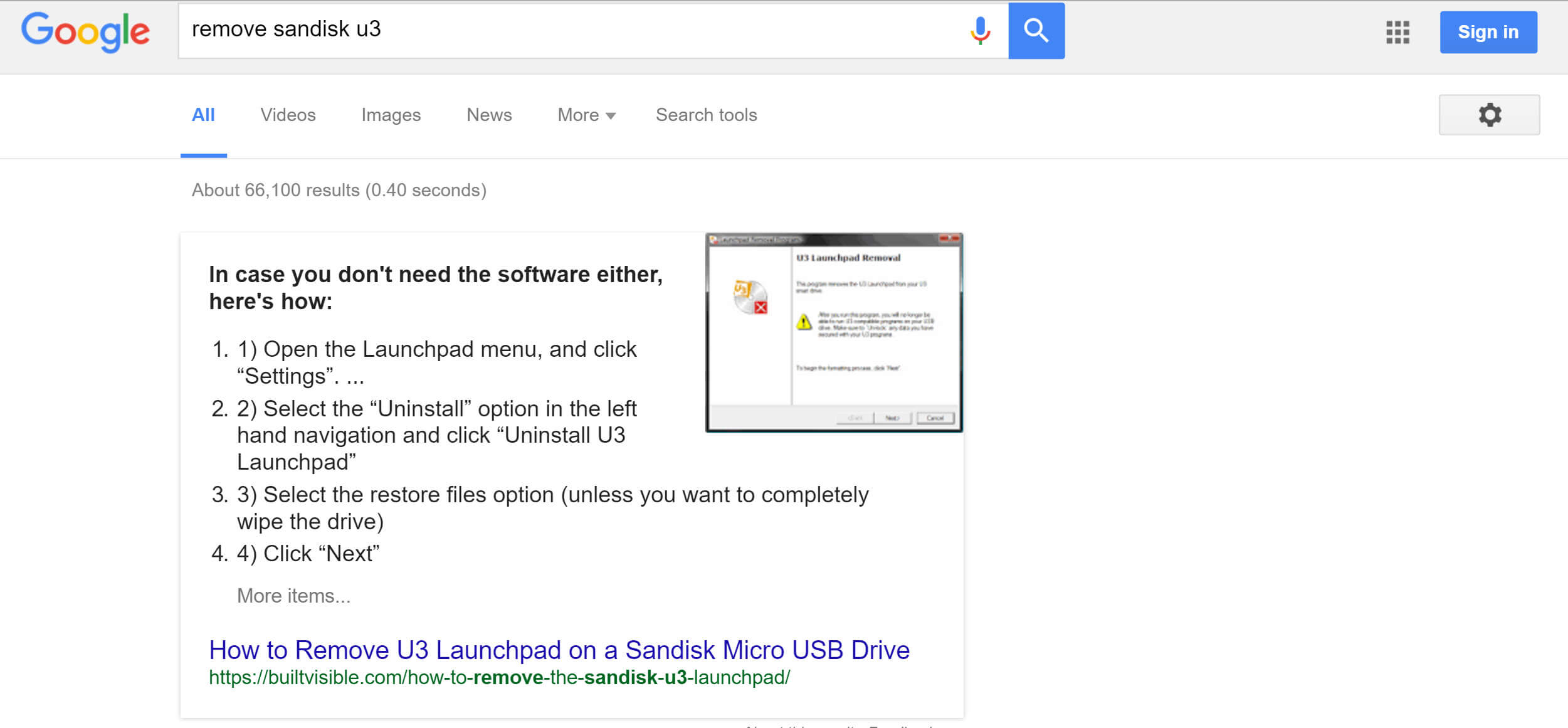
Task: Open the Google apps grid
Action: (x=1397, y=33)
